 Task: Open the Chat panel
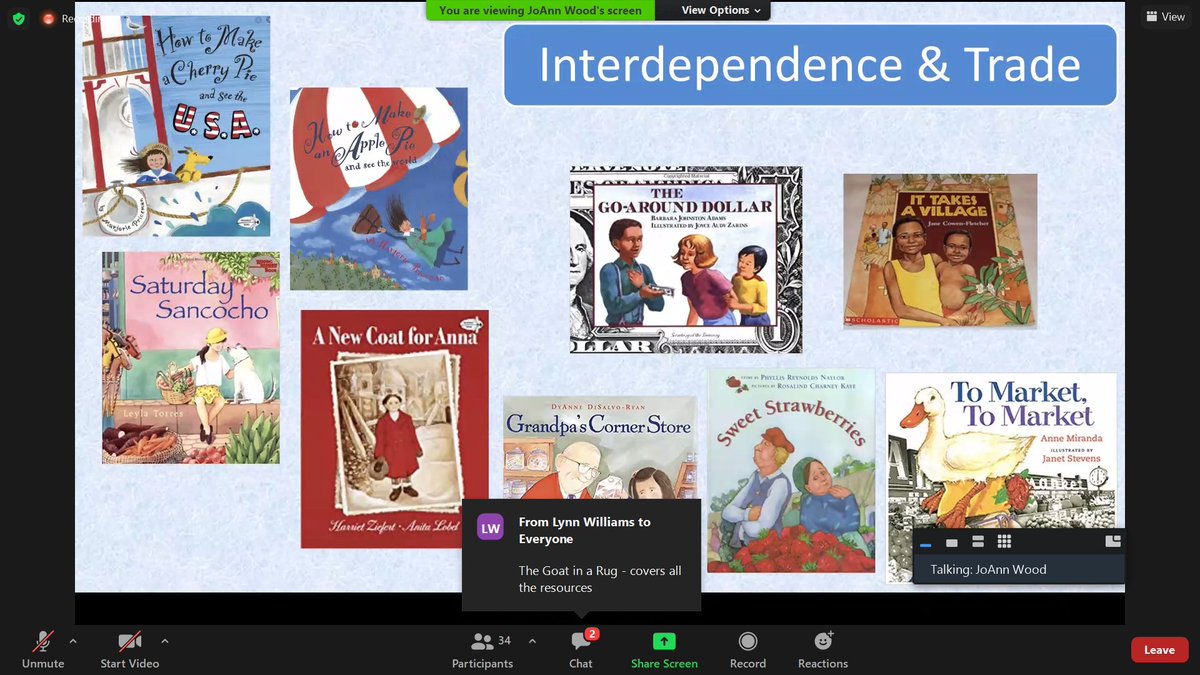pyautogui.click(x=581, y=649)
